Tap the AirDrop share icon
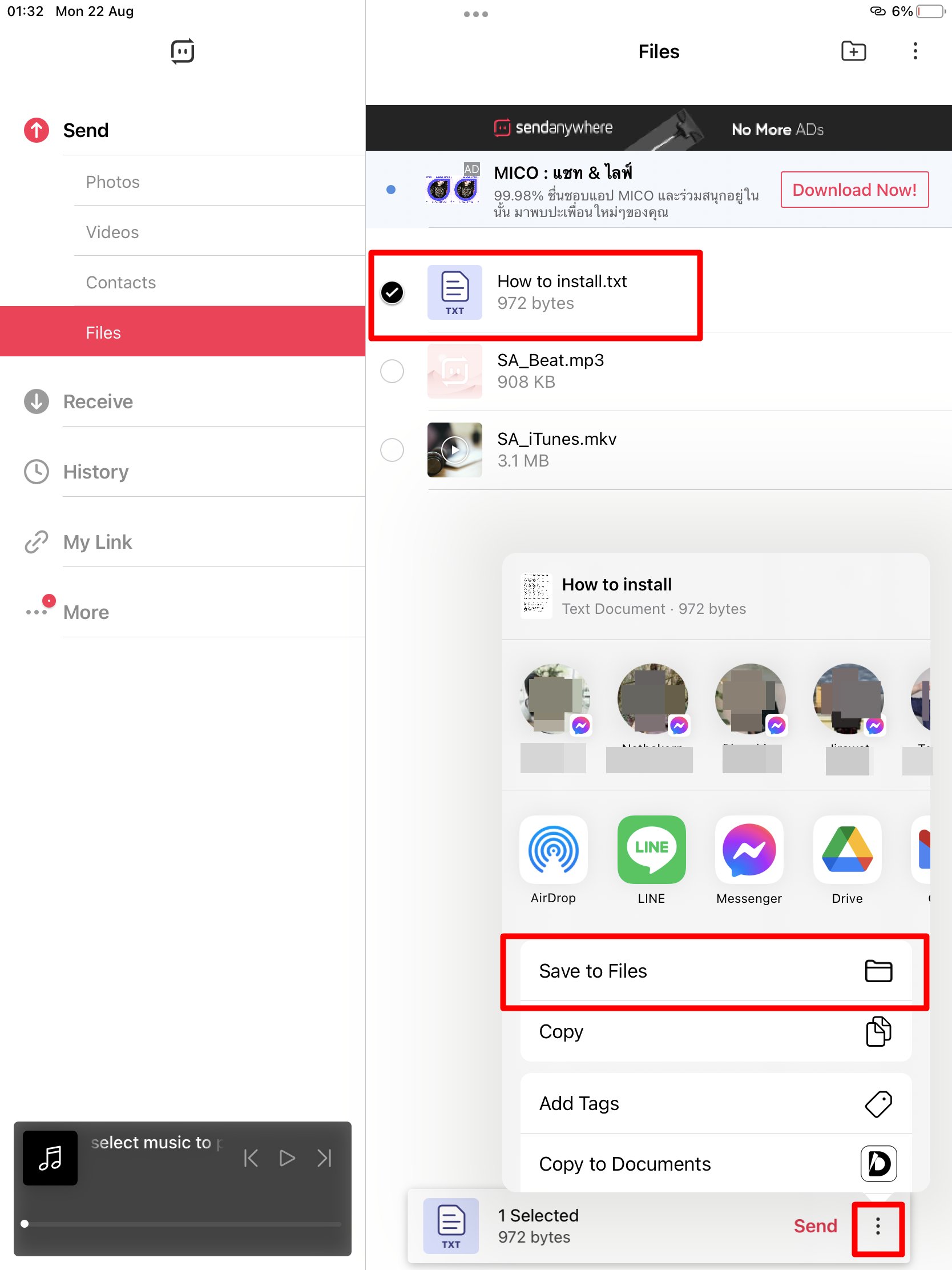Image resolution: width=952 pixels, height=1270 pixels. [552, 849]
